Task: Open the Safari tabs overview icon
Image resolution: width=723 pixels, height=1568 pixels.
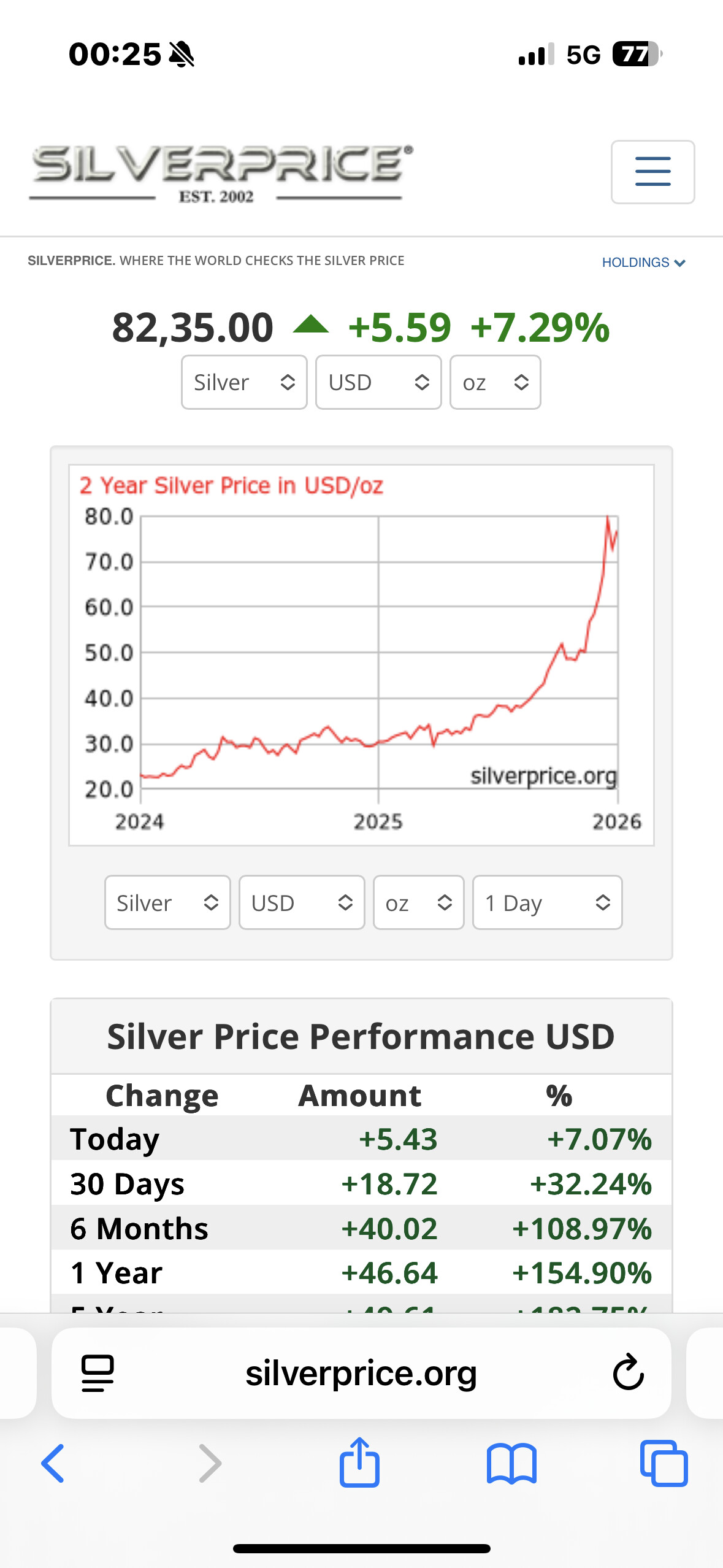Action: point(664,1463)
